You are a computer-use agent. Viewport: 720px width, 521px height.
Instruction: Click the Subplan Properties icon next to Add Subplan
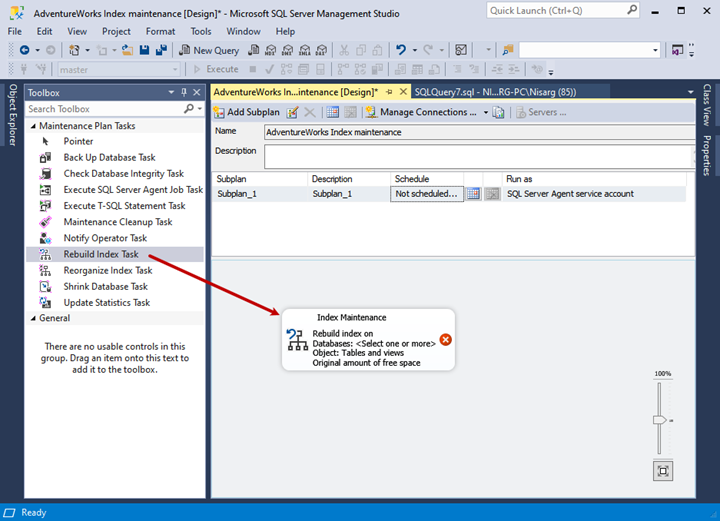pyautogui.click(x=292, y=112)
